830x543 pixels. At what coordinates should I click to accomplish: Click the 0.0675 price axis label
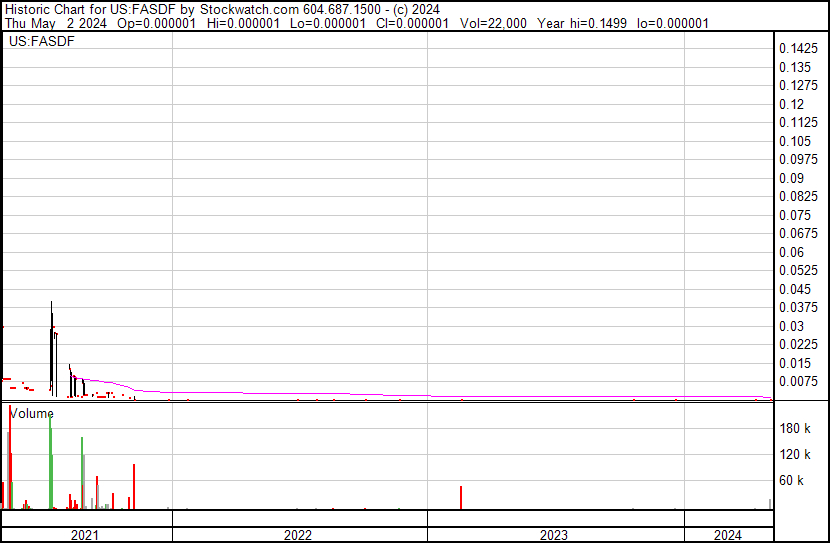(x=798, y=234)
